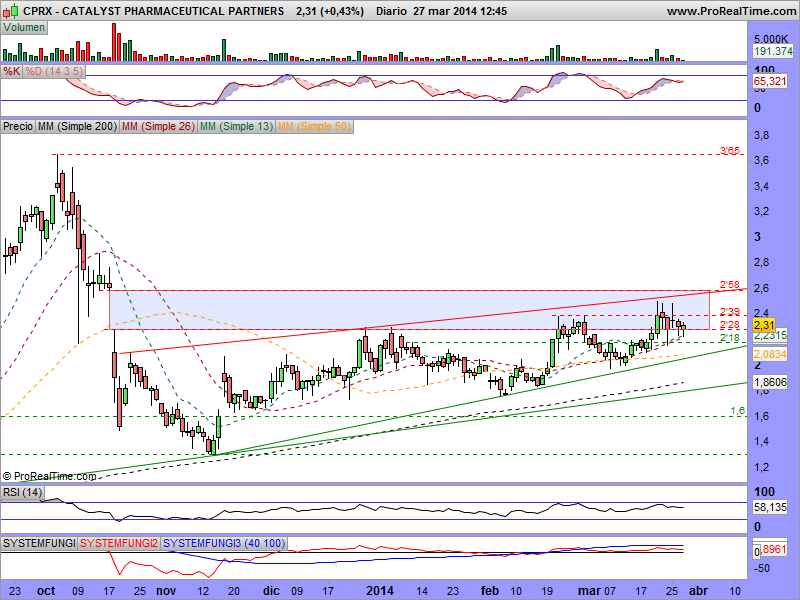Toggle the MM (Simple 26) average label
800x600 pixels.
pyautogui.click(x=158, y=127)
